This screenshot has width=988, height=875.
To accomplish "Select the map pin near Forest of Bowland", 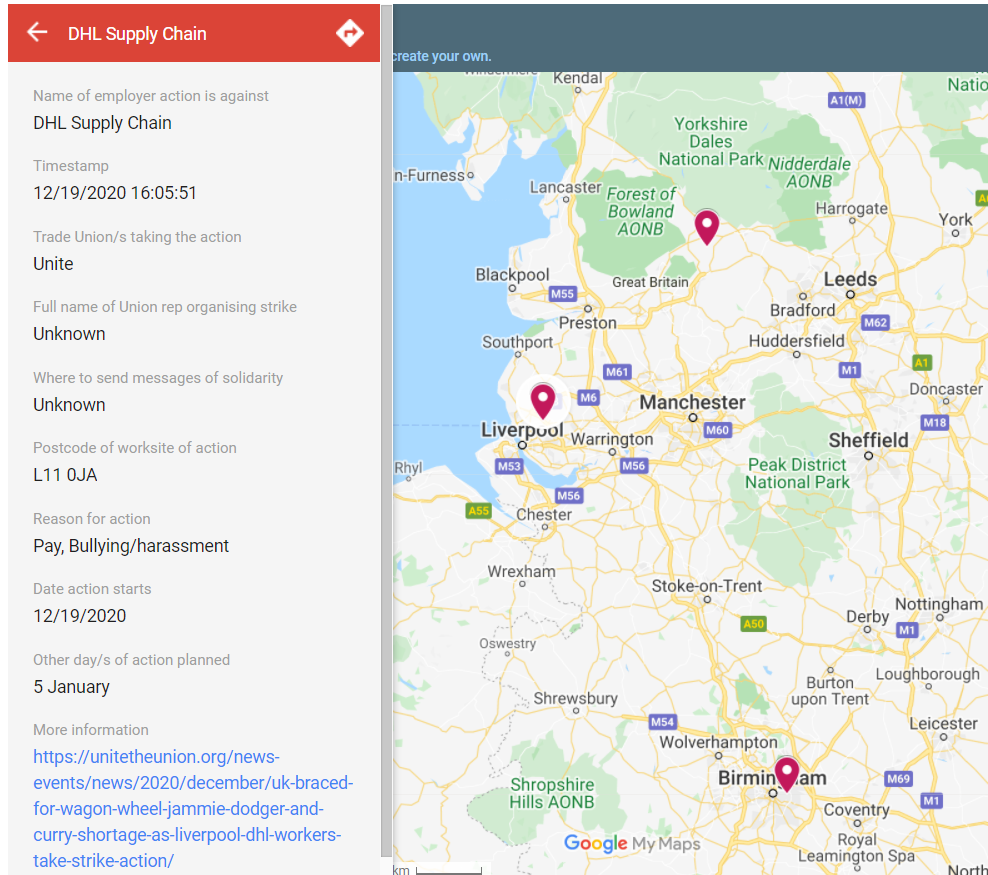I will click(707, 227).
